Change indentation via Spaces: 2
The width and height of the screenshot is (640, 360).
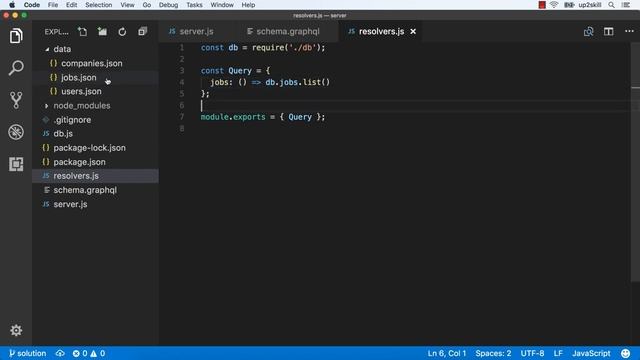pyautogui.click(x=493, y=353)
